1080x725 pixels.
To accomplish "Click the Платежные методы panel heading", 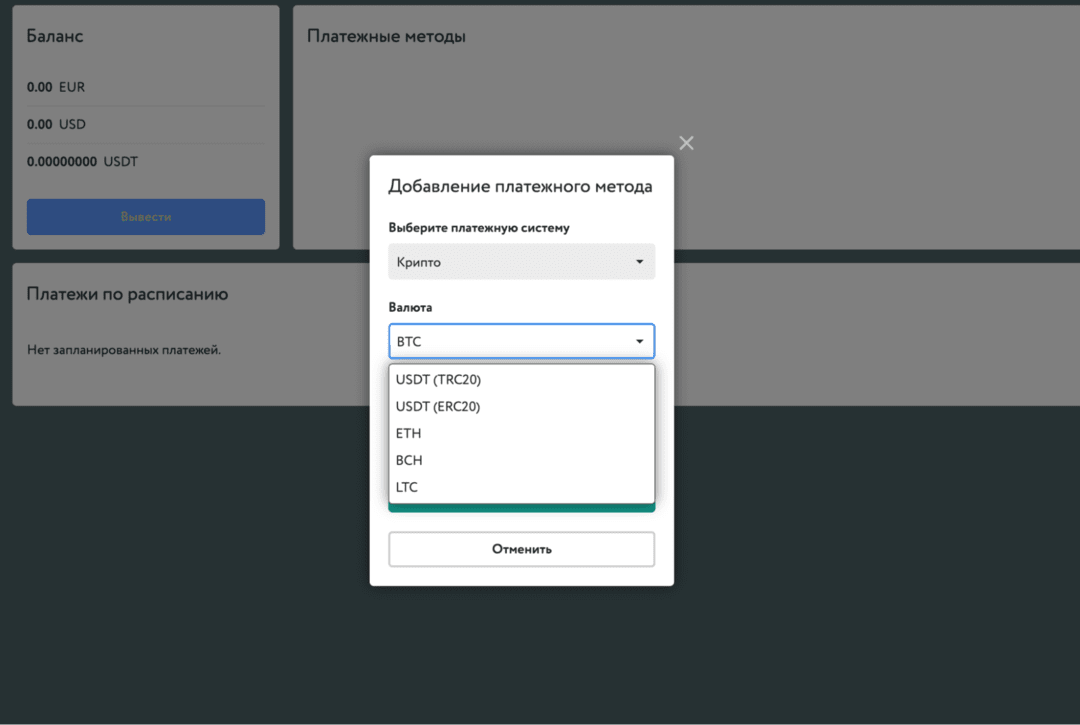I will point(386,37).
